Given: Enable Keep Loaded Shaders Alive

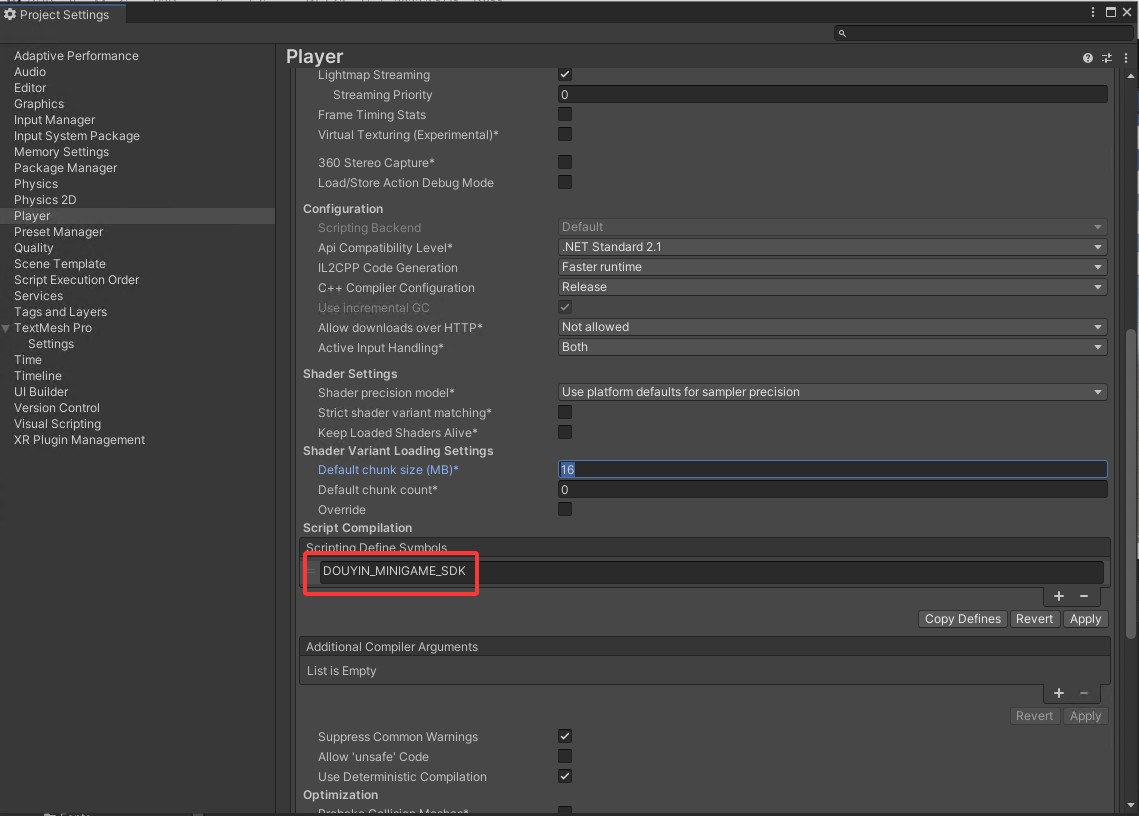Looking at the screenshot, I should point(564,432).
